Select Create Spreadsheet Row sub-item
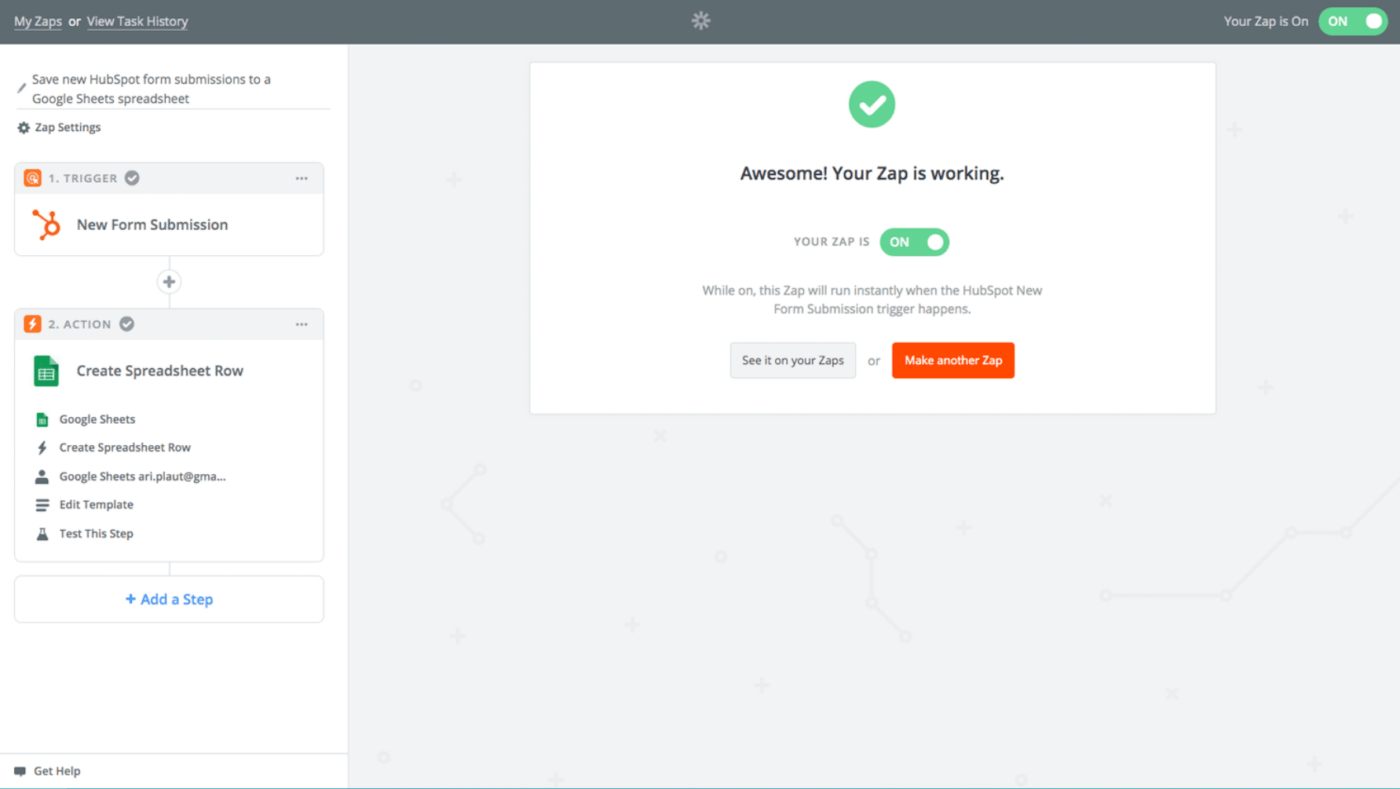 (x=125, y=448)
